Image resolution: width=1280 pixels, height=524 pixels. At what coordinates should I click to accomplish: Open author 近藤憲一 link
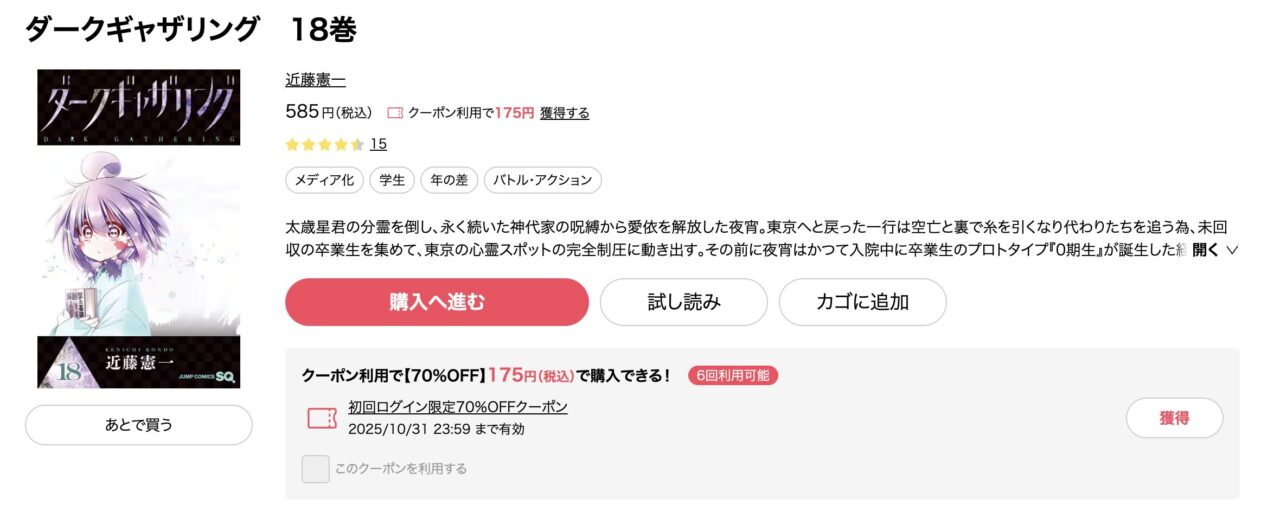pos(315,80)
